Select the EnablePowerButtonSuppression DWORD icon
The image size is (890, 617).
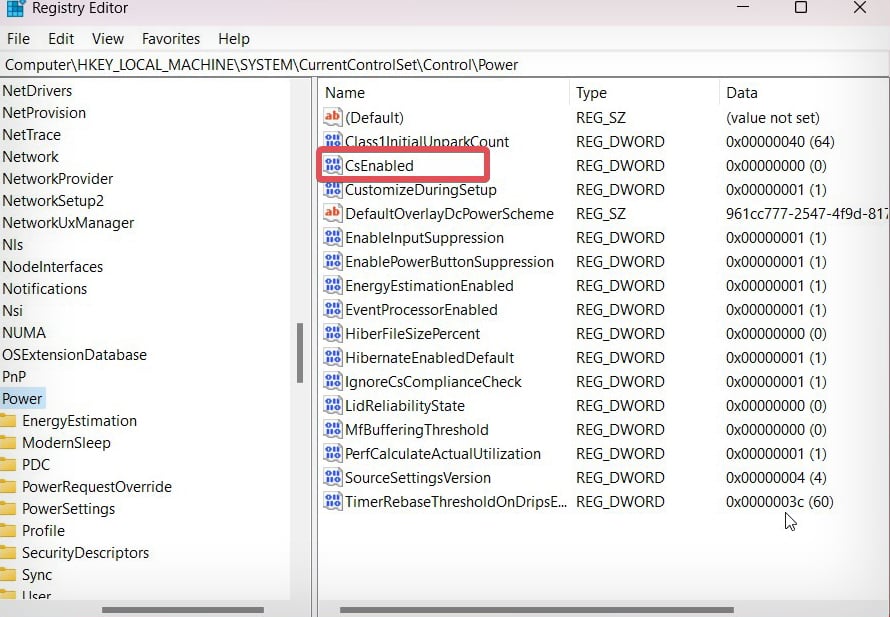(x=333, y=261)
